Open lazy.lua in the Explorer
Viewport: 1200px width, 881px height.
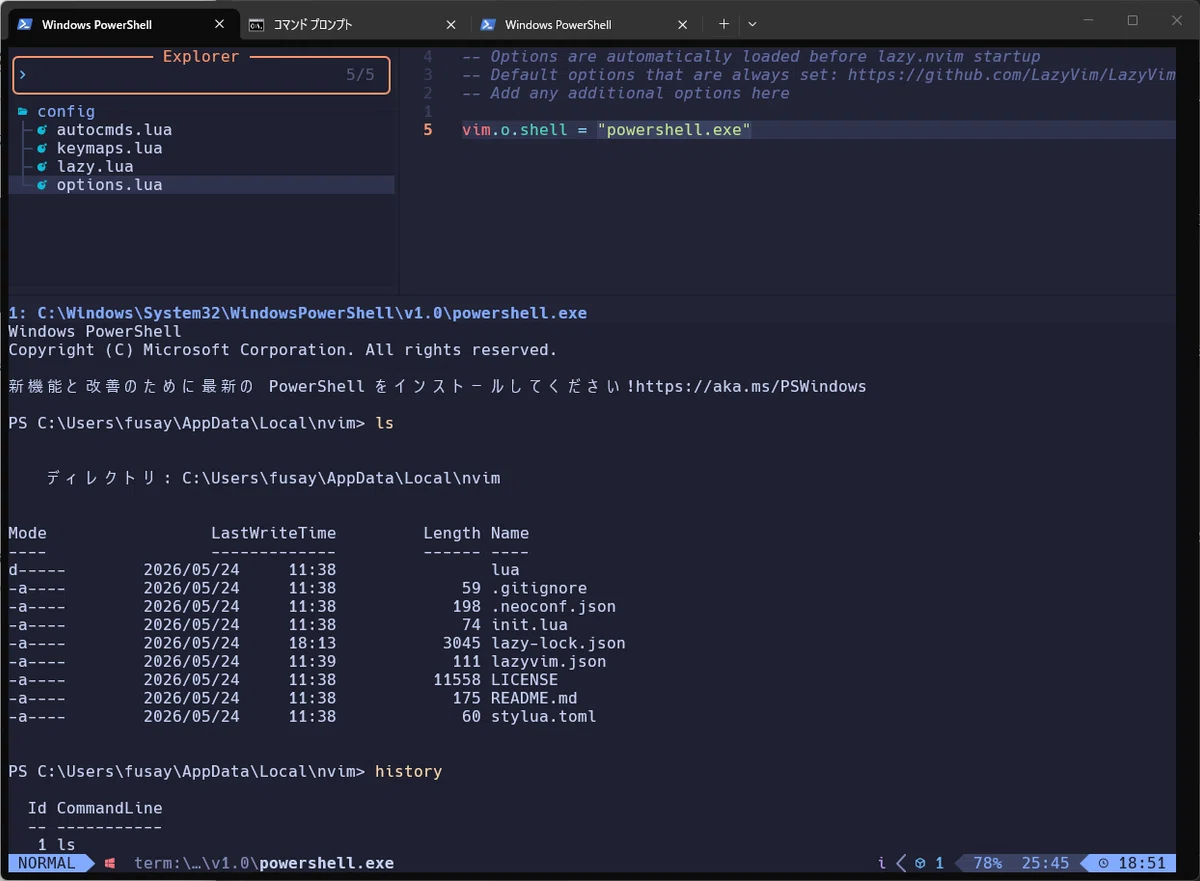pos(95,166)
